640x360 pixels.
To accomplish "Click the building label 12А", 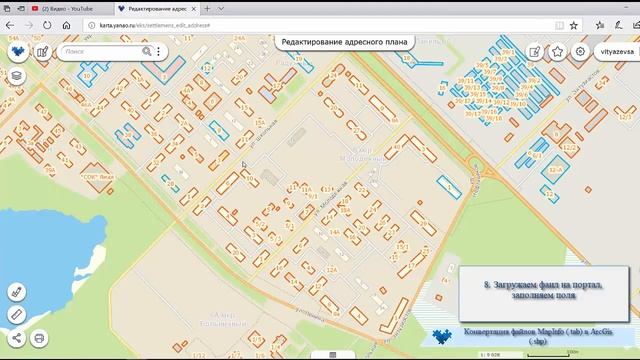I will coord(332,270).
